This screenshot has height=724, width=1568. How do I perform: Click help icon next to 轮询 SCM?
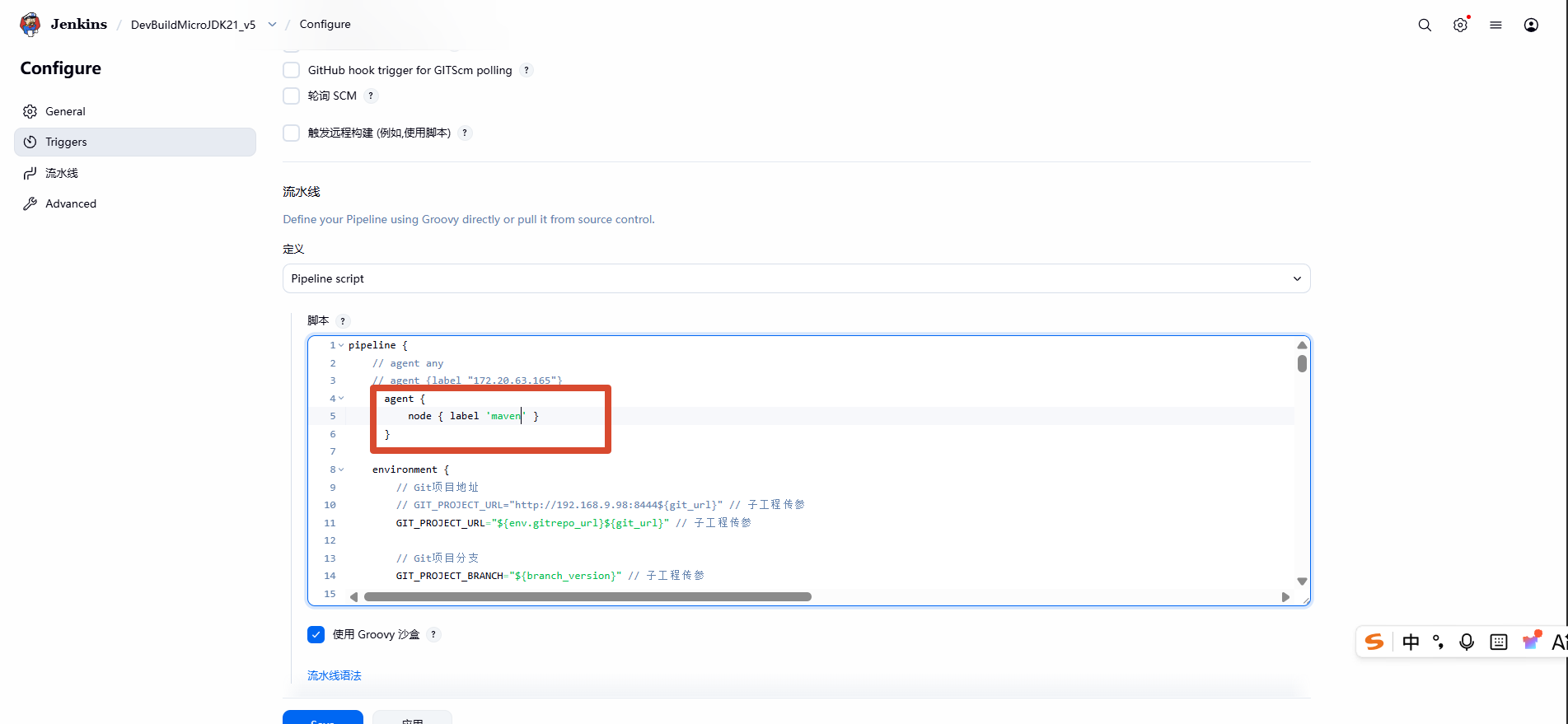[371, 96]
